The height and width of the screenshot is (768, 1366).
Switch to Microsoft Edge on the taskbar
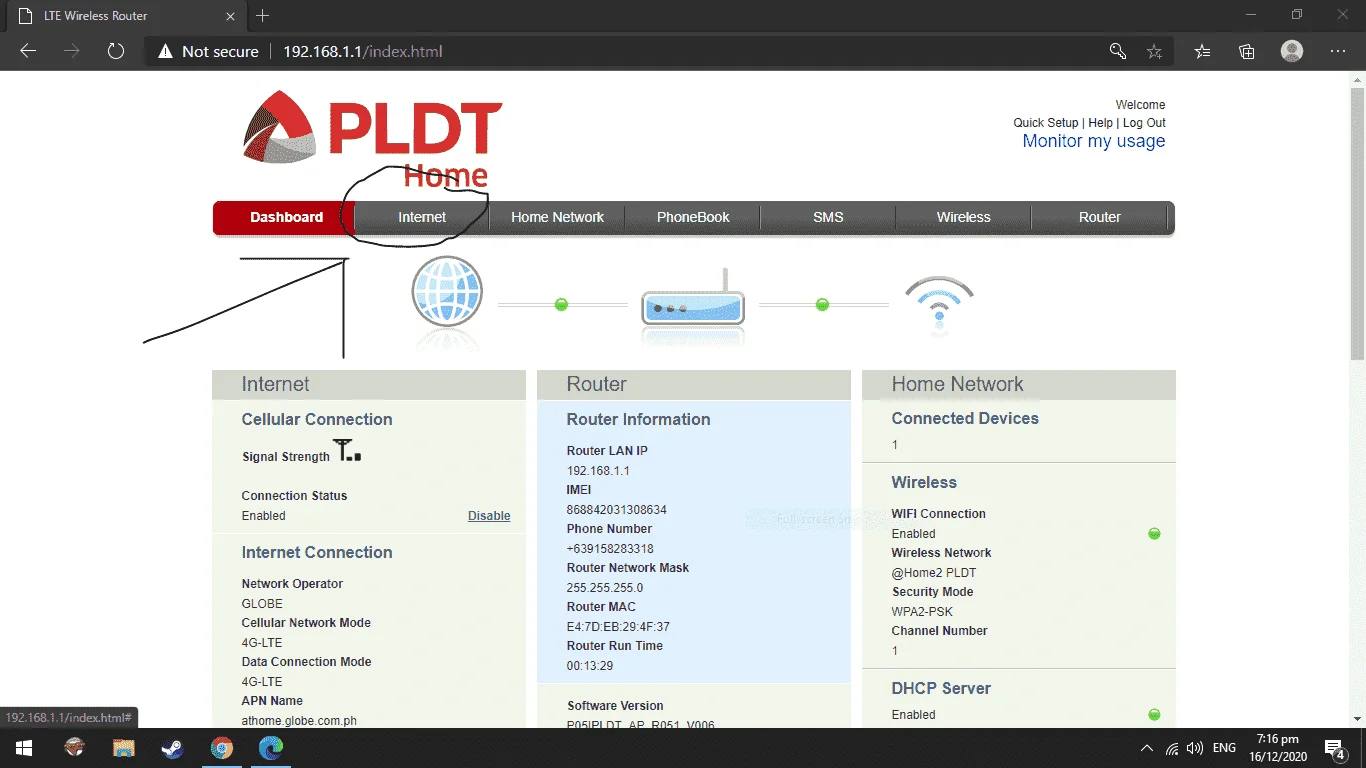point(271,748)
